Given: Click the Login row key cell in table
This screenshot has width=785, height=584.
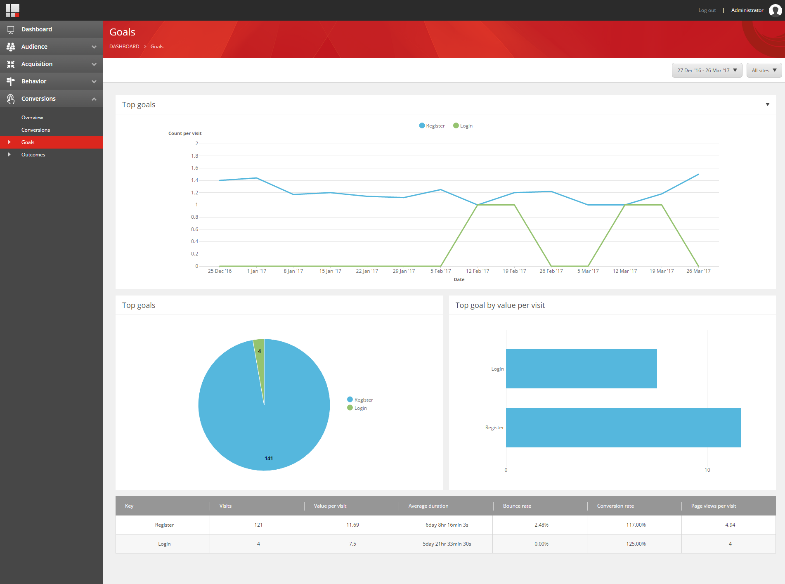Looking at the screenshot, I should click(x=164, y=544).
